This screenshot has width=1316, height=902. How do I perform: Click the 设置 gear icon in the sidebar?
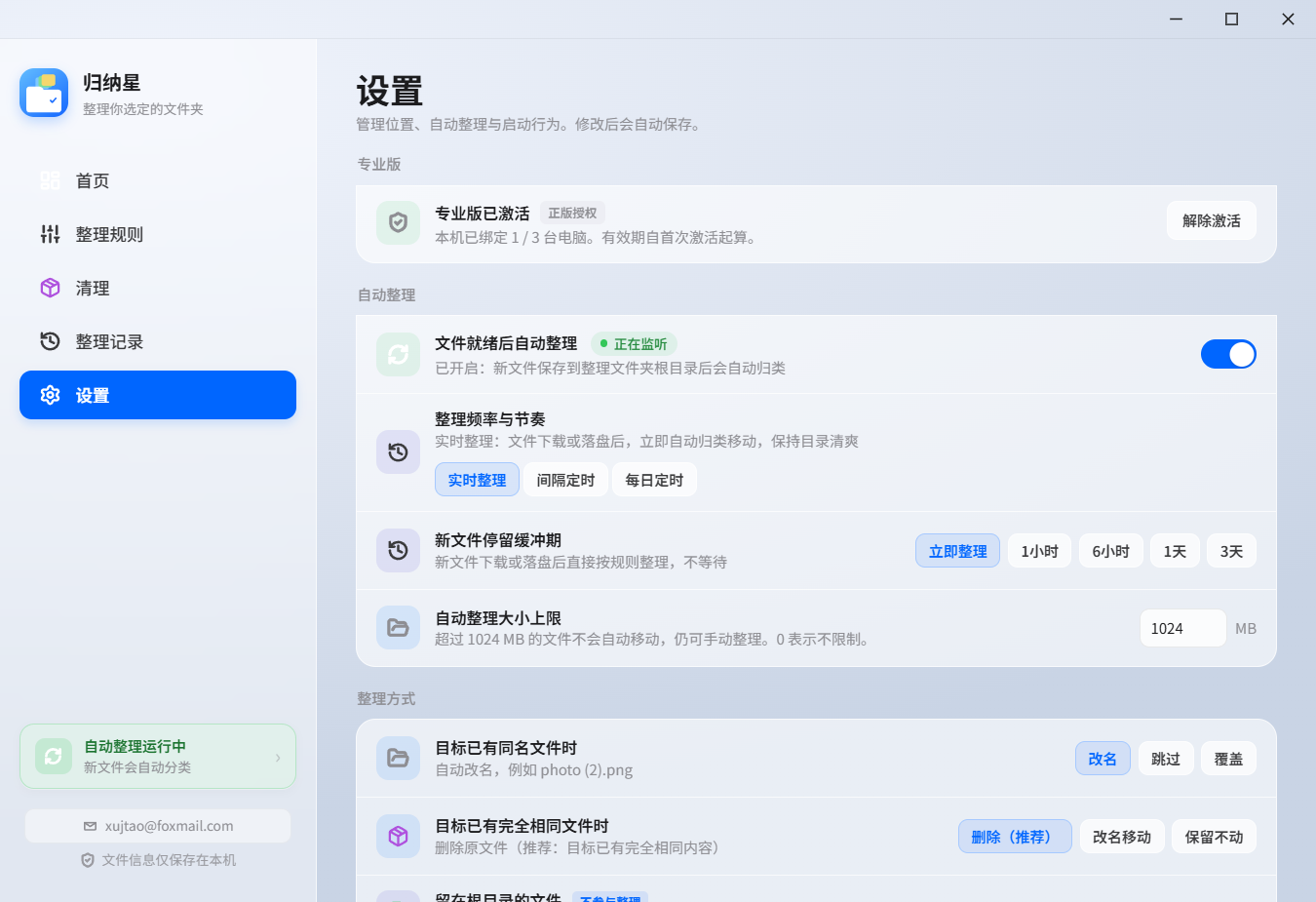(x=50, y=395)
